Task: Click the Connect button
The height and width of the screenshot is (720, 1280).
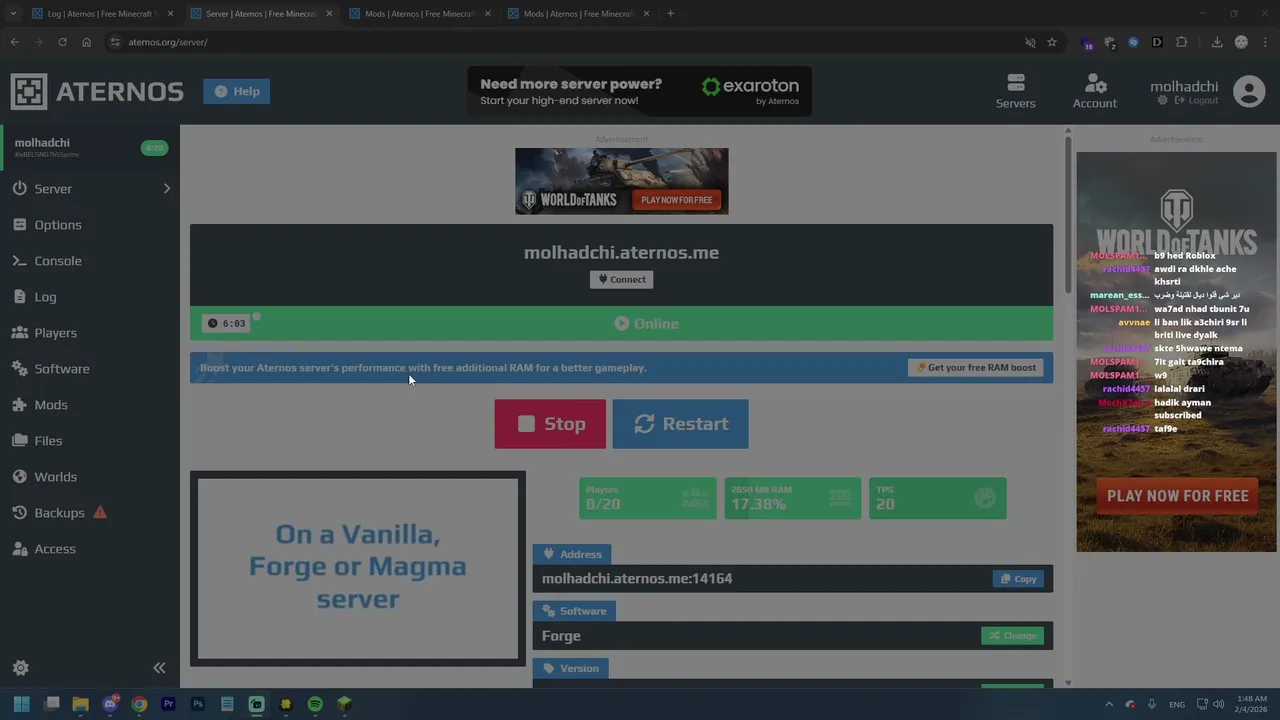Action: 622,280
